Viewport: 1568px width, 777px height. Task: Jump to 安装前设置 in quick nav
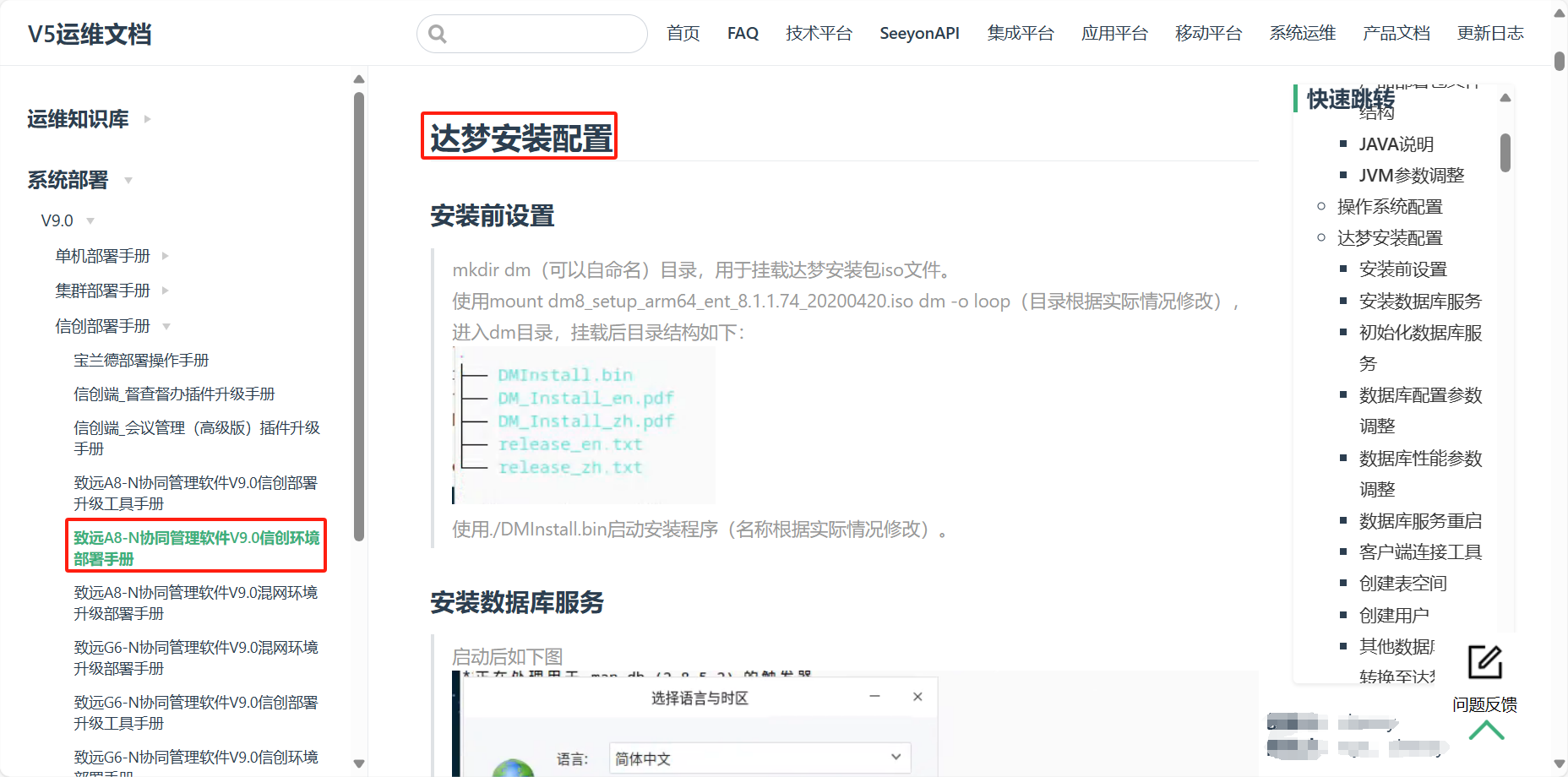[1402, 269]
